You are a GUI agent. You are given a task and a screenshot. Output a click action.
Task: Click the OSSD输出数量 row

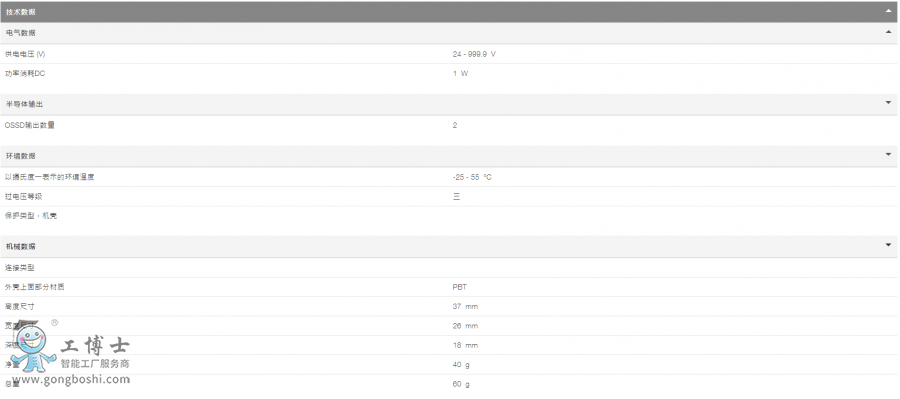(450, 125)
